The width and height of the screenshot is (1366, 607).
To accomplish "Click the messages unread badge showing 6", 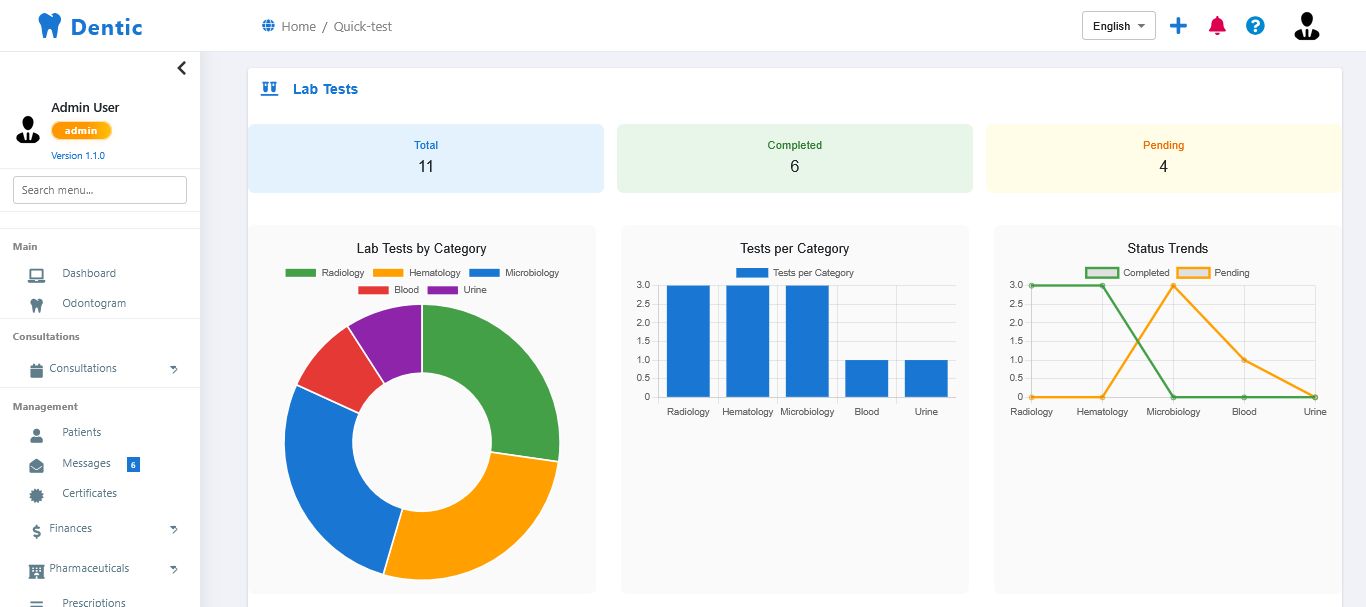I will (x=133, y=464).
